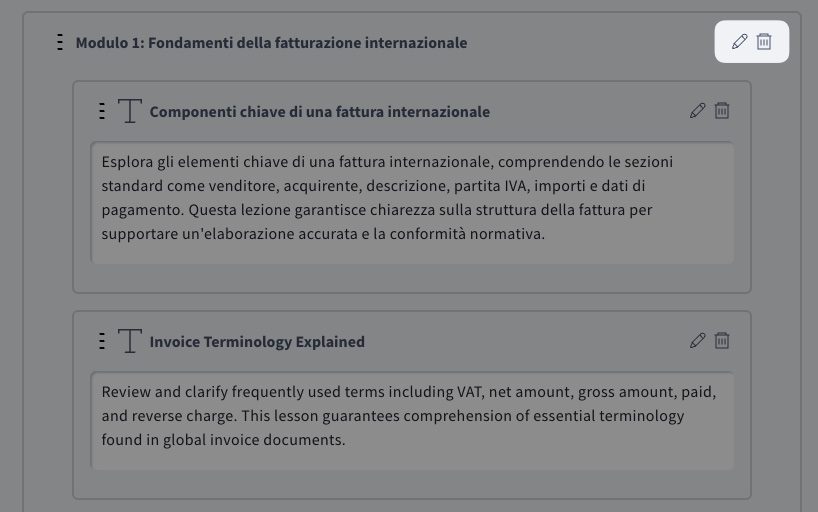Open the 'Componenti chiave di una fattura internazionale' title
Viewport: 818px width, 512px height.
pyautogui.click(x=320, y=112)
